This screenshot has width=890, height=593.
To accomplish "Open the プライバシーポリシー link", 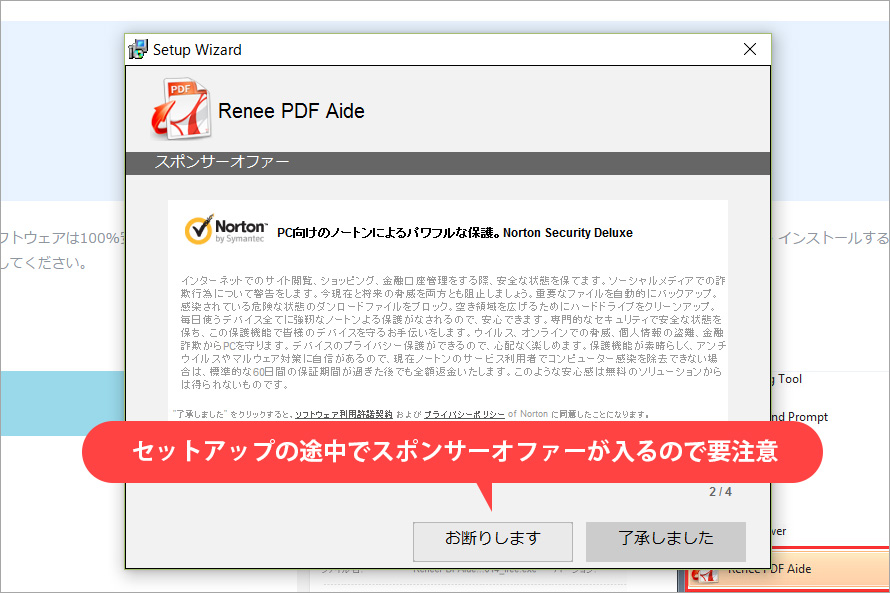I will (x=464, y=414).
